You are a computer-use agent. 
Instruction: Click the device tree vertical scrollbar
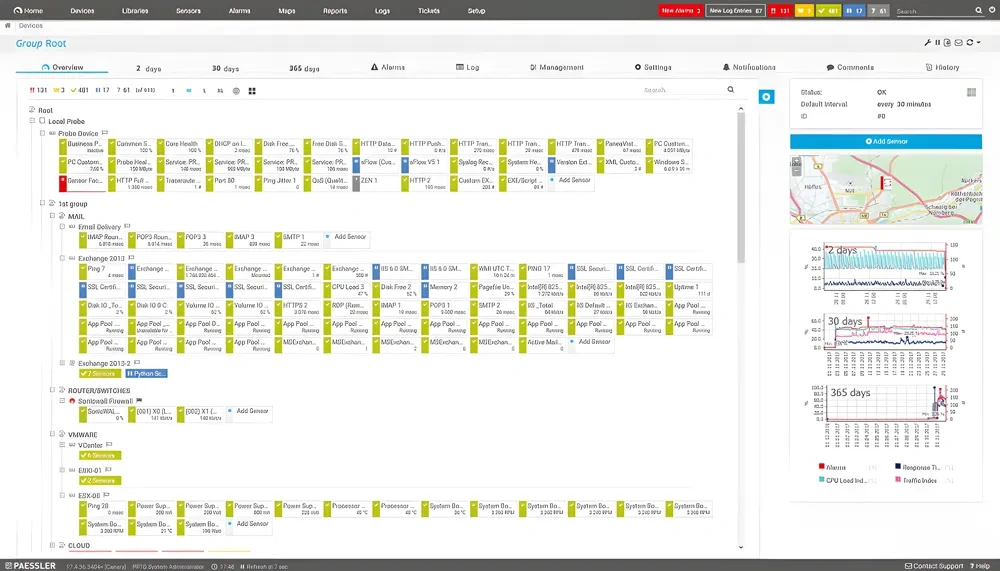(x=740, y=188)
